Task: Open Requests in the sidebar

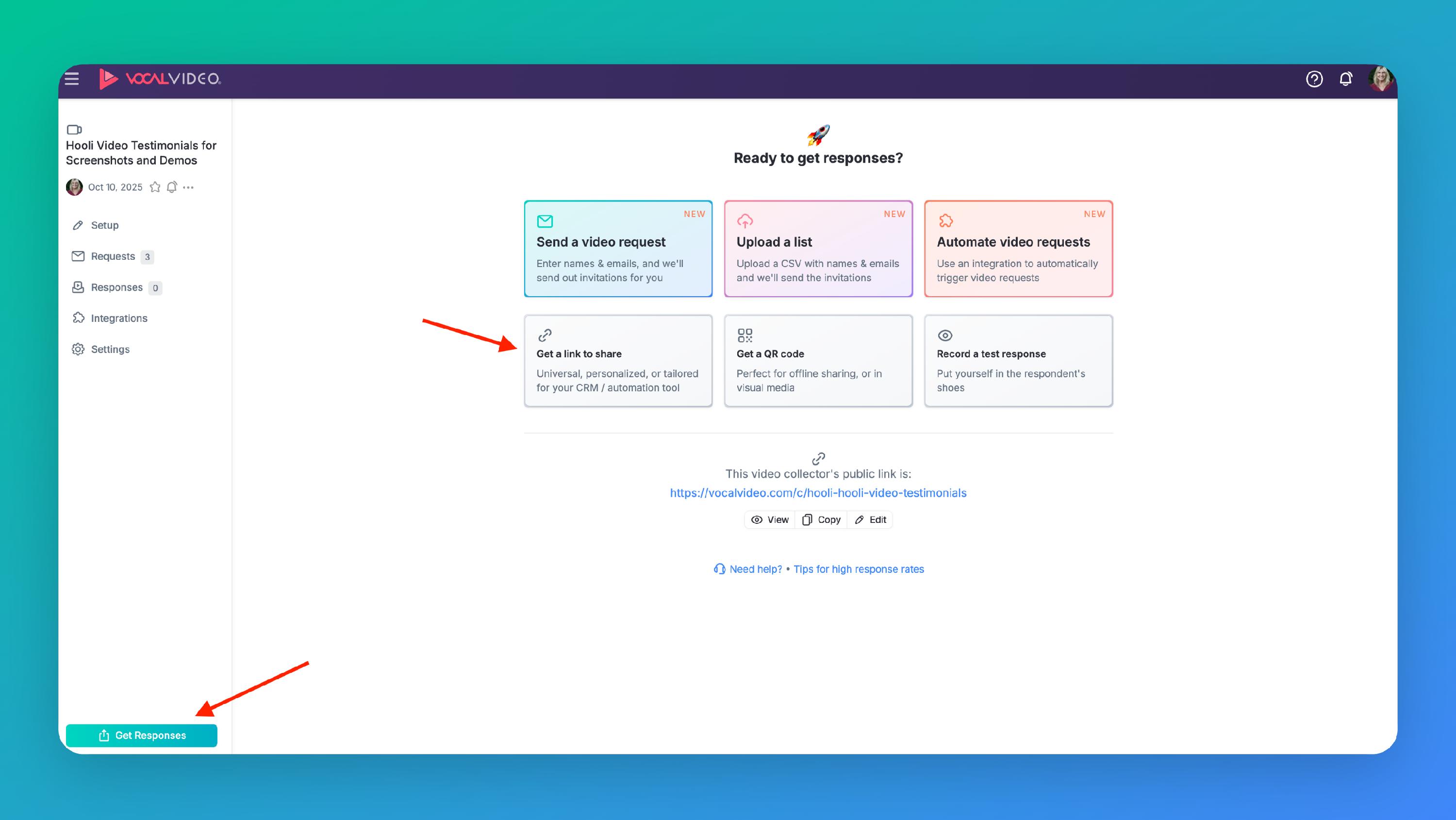Action: (113, 256)
